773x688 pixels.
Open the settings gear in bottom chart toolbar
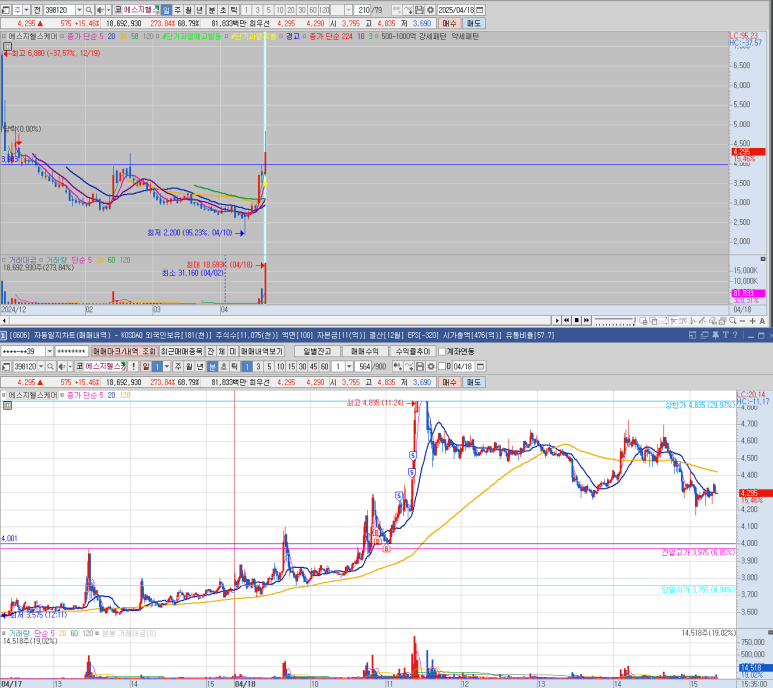pos(431,367)
